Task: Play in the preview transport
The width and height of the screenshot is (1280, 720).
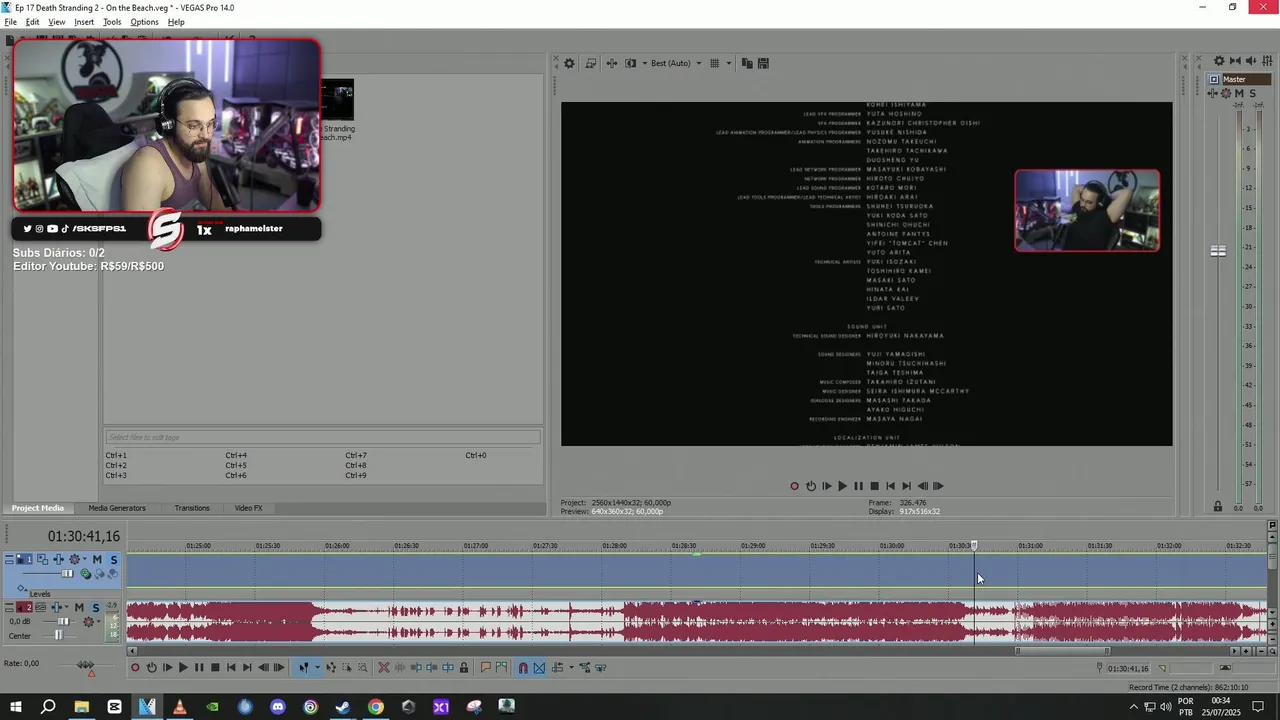Action: point(842,486)
